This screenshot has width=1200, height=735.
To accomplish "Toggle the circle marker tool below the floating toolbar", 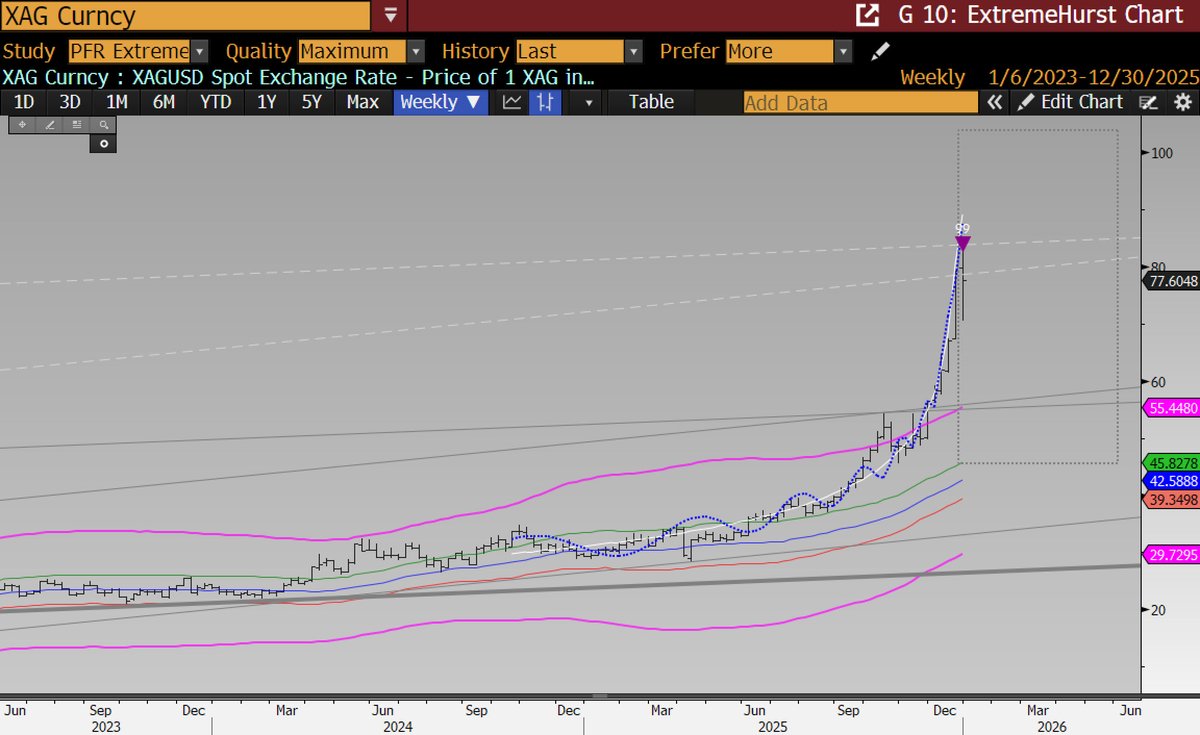I will [x=103, y=143].
